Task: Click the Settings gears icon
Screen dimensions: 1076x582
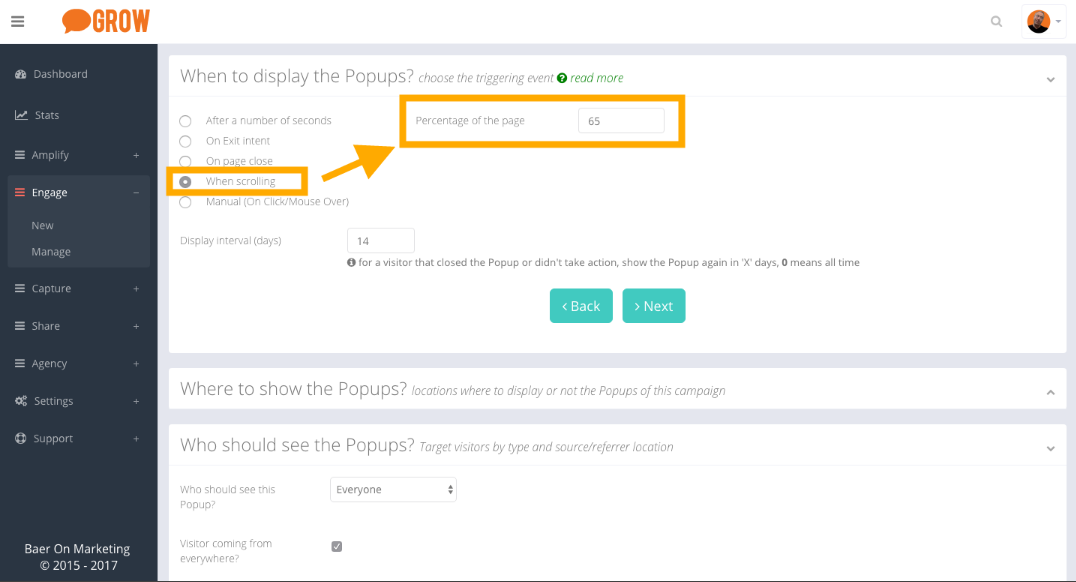Action: pos(21,401)
